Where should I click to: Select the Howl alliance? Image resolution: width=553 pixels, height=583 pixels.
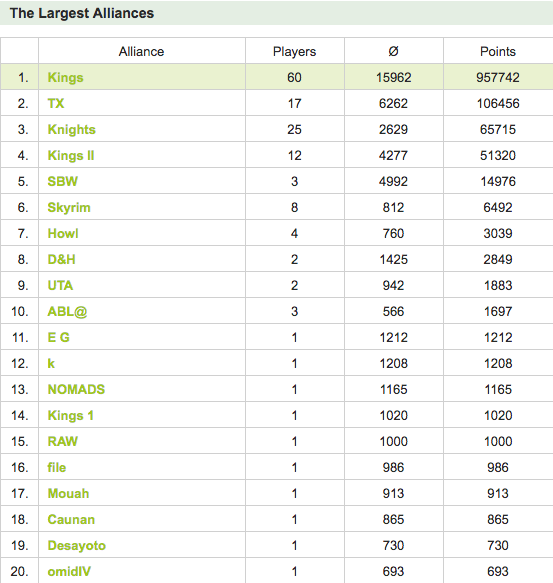pos(63,233)
